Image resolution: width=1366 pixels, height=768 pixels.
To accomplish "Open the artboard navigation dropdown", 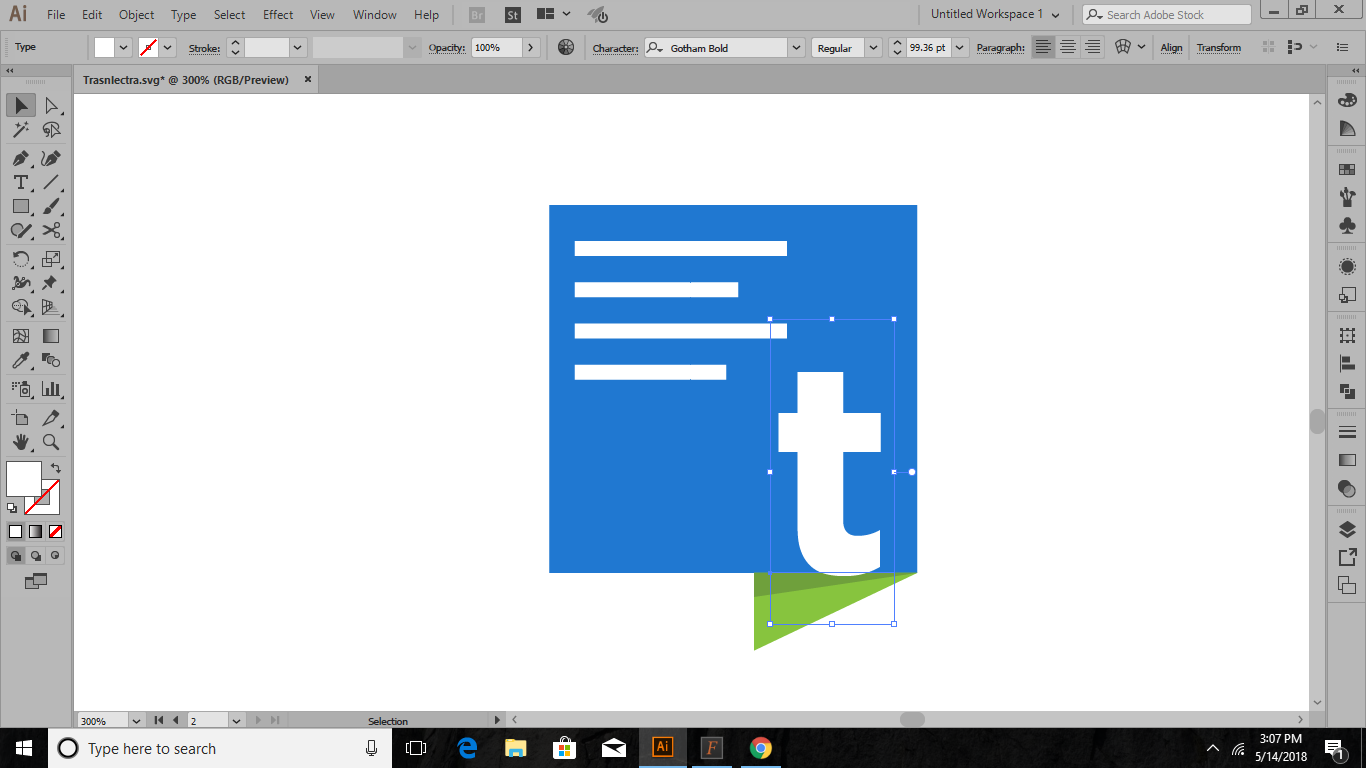I will click(x=237, y=720).
